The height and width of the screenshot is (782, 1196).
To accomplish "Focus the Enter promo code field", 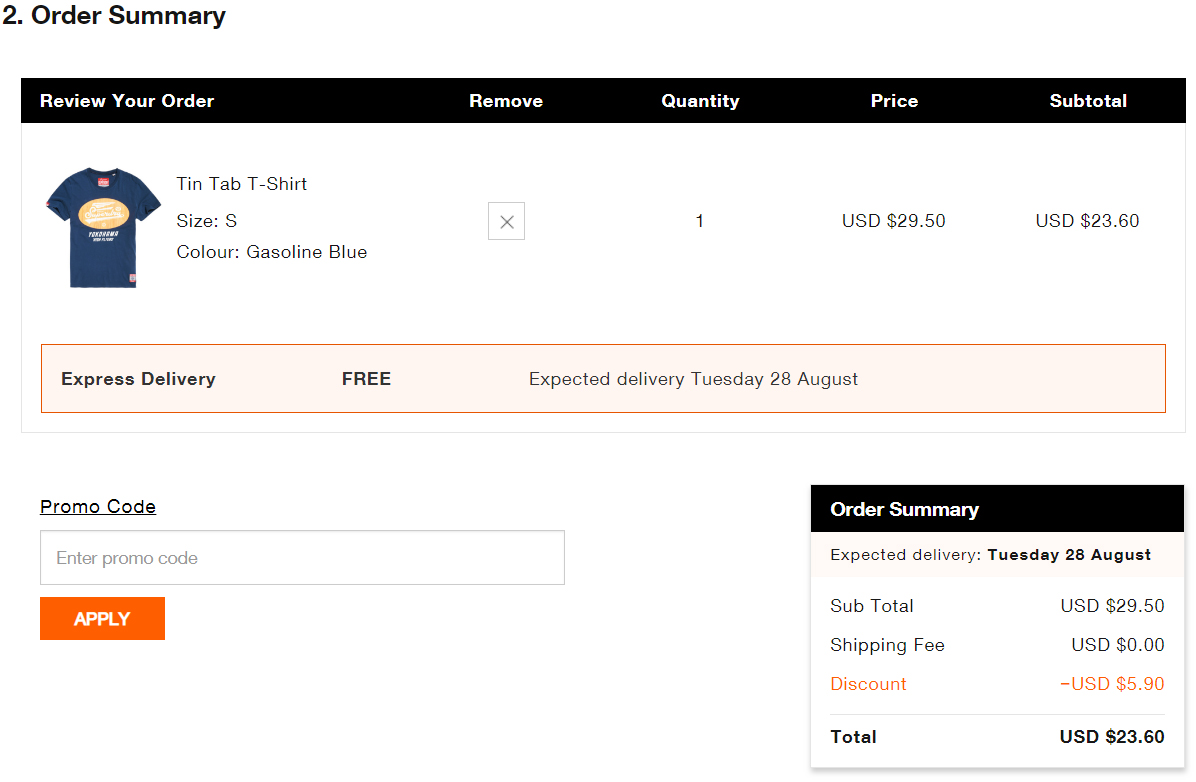I will (x=302, y=558).
